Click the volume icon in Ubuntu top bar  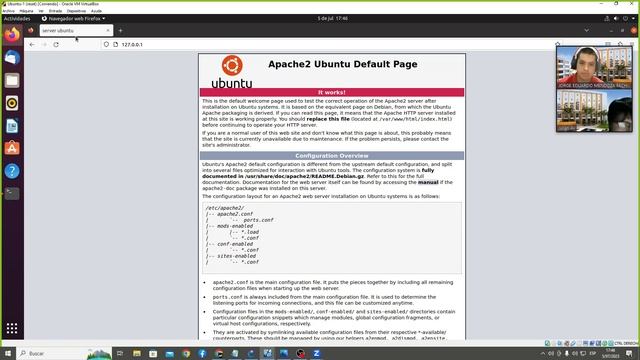pyautogui.click(x=616, y=18)
